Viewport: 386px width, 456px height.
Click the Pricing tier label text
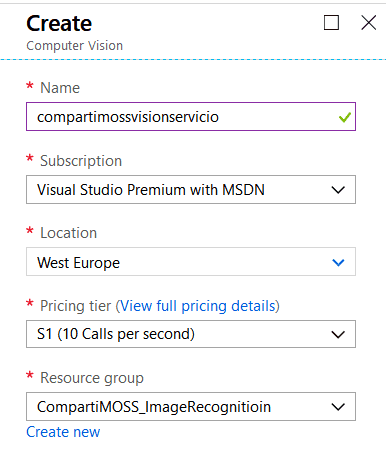coord(75,306)
